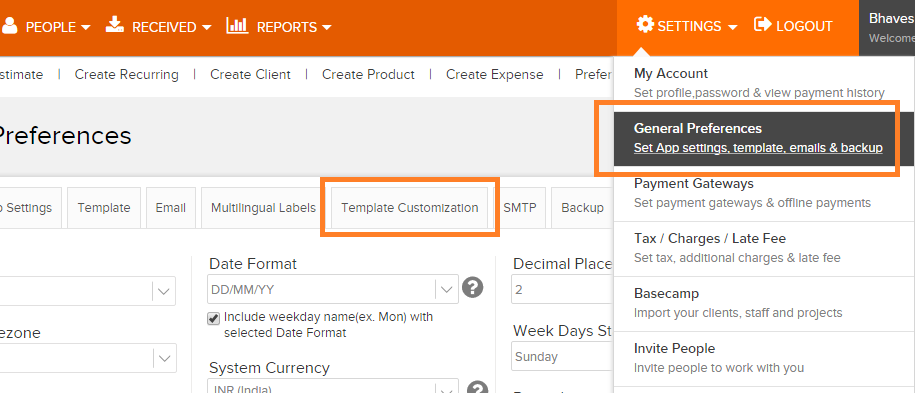
Task: Click help icon beside Date Format
Action: (473, 287)
